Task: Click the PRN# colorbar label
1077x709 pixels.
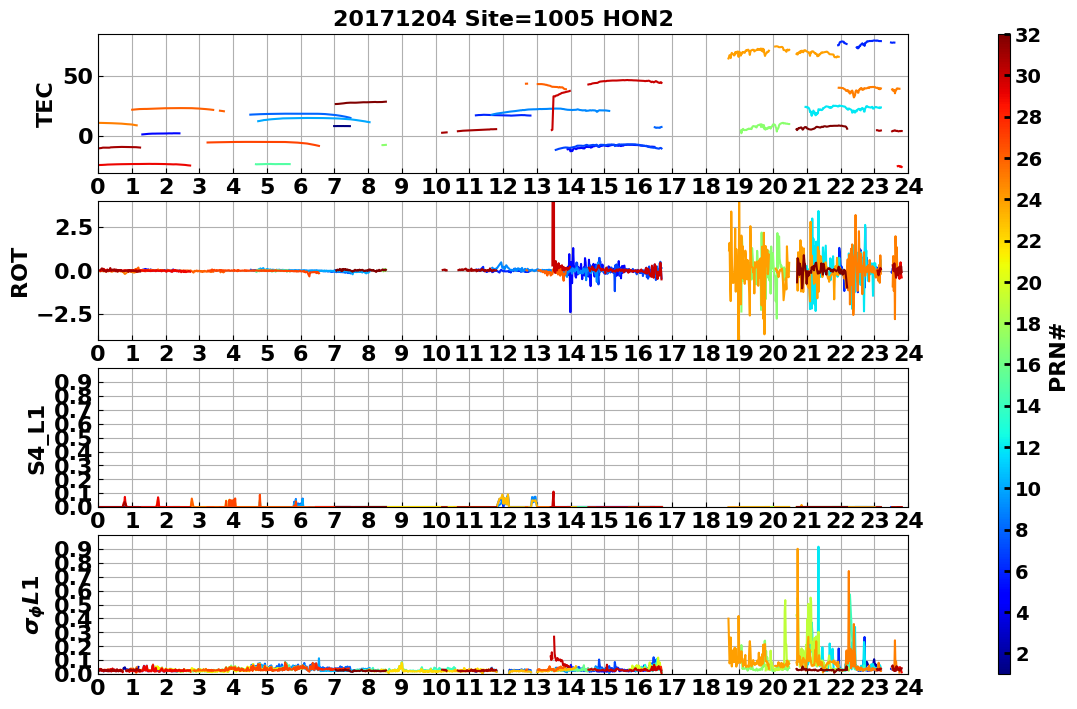Action: [1057, 358]
